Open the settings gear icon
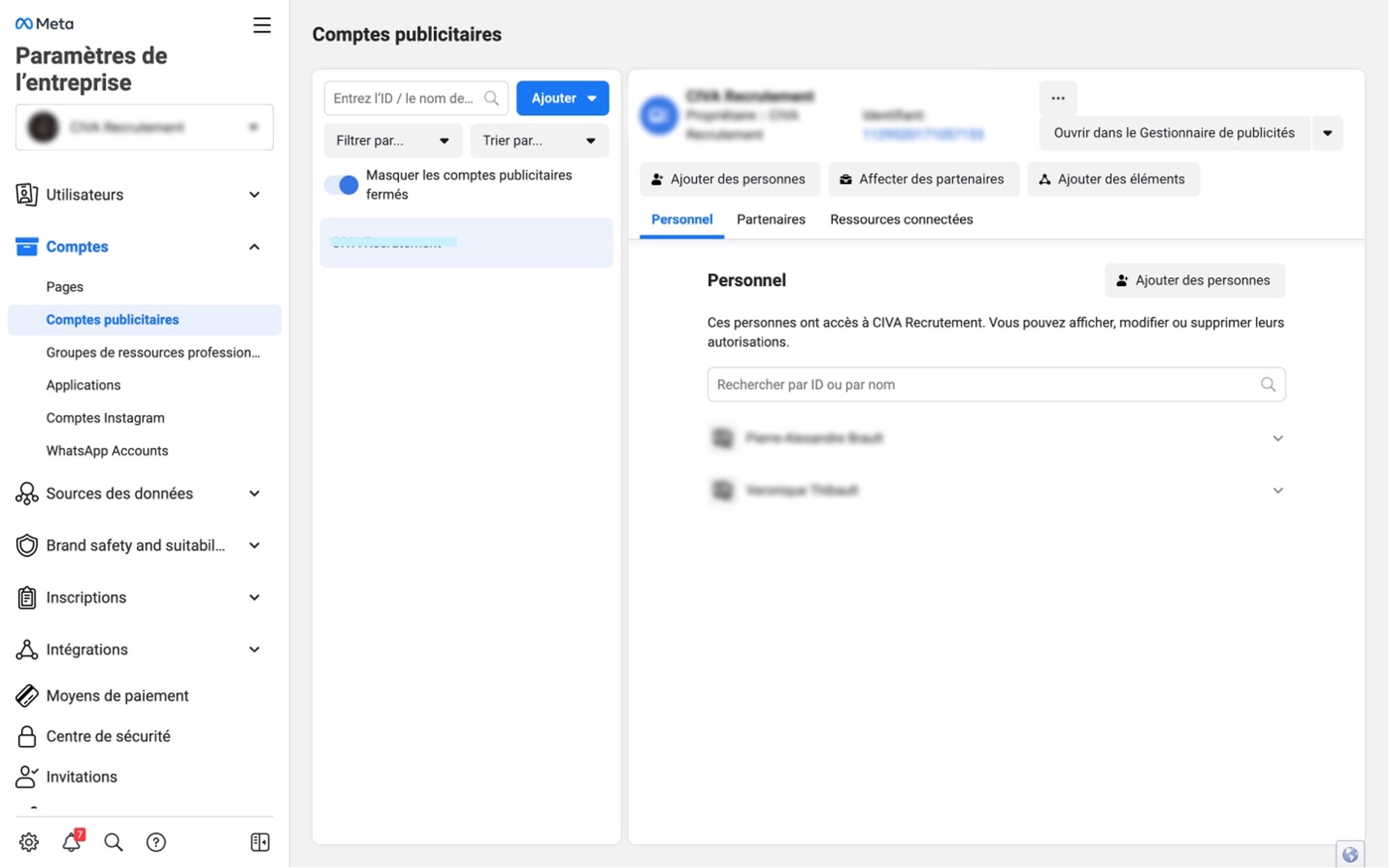This screenshot has height=868, width=1390. click(x=28, y=842)
